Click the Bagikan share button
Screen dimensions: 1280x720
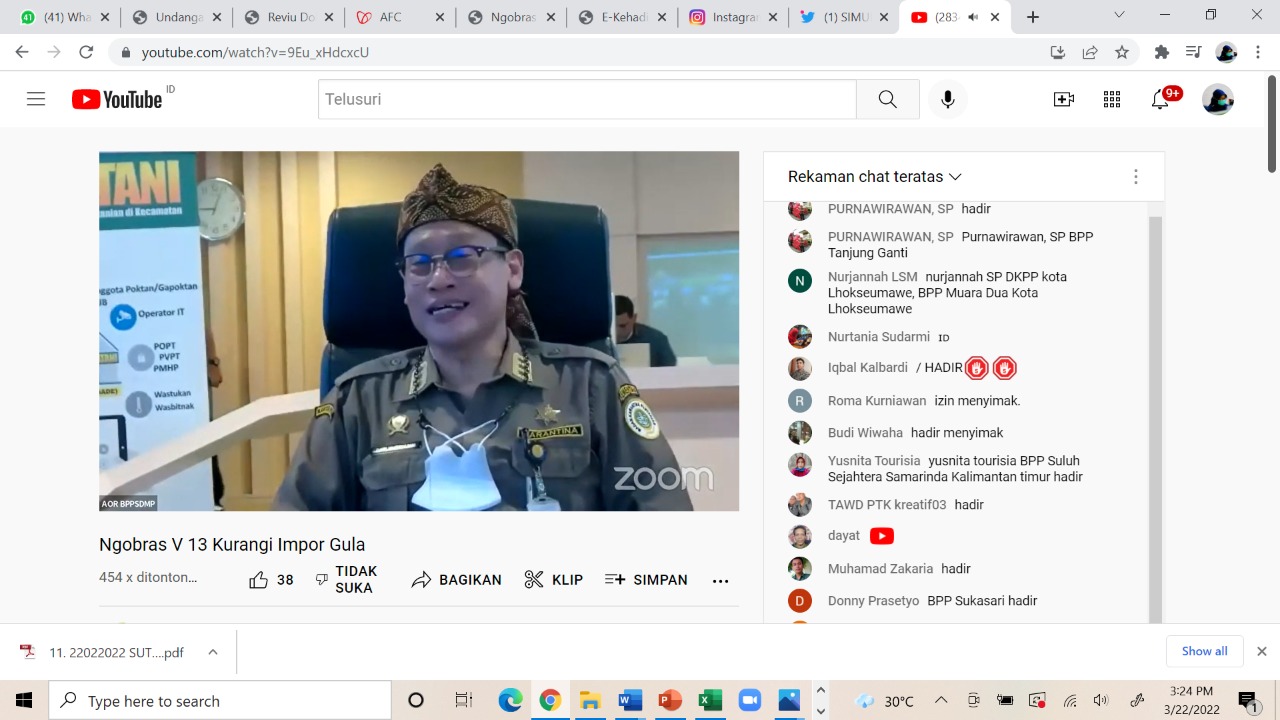coord(457,580)
